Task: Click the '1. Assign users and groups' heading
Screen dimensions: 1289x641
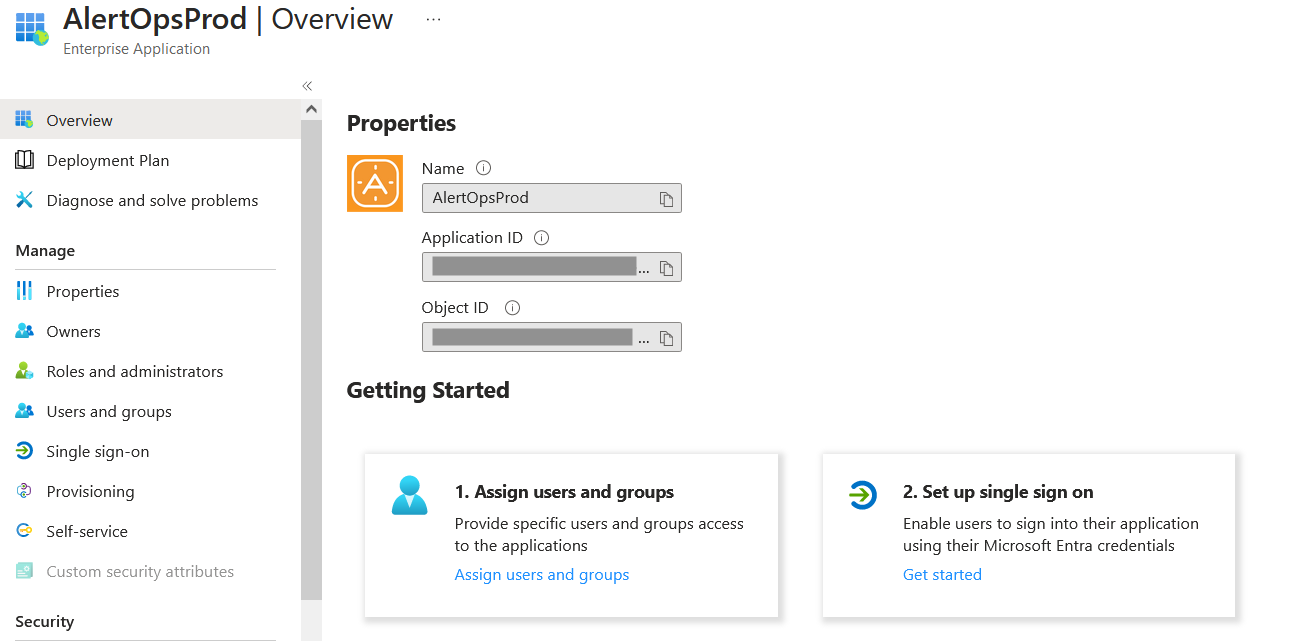Action: coord(564,492)
